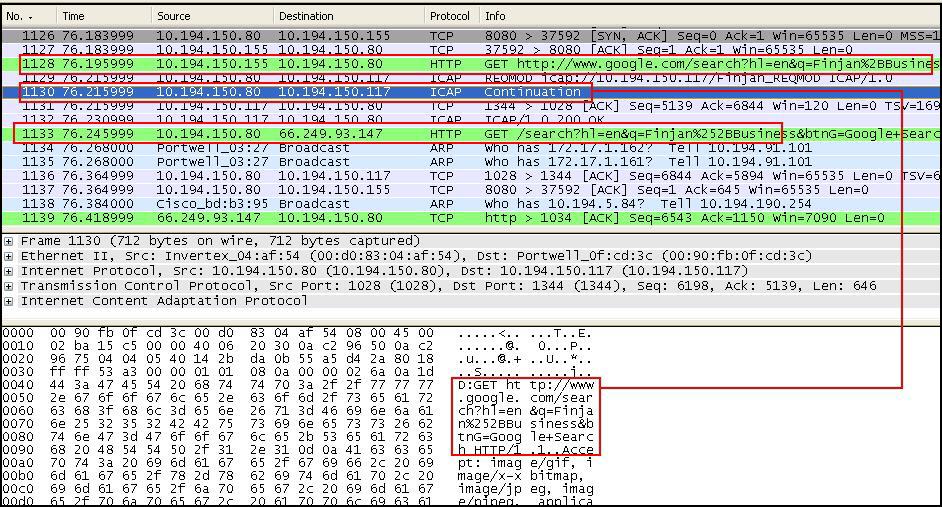Expand the Internet Protocol section

coord(9,271)
